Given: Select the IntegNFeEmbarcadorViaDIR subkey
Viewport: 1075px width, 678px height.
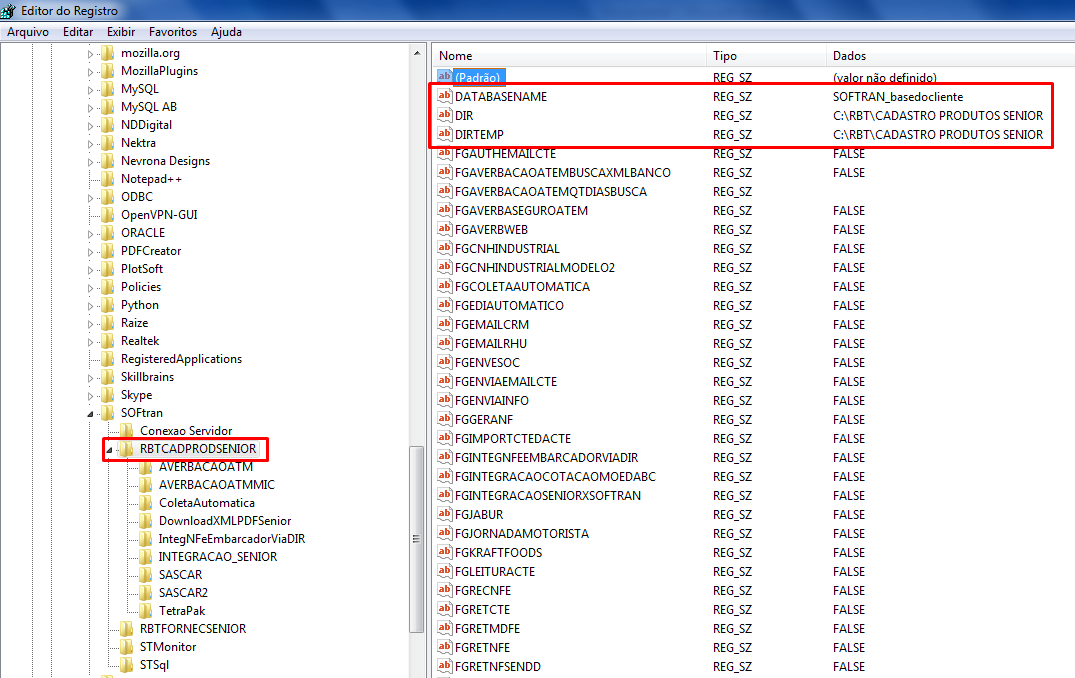Looking at the screenshot, I should coord(232,539).
